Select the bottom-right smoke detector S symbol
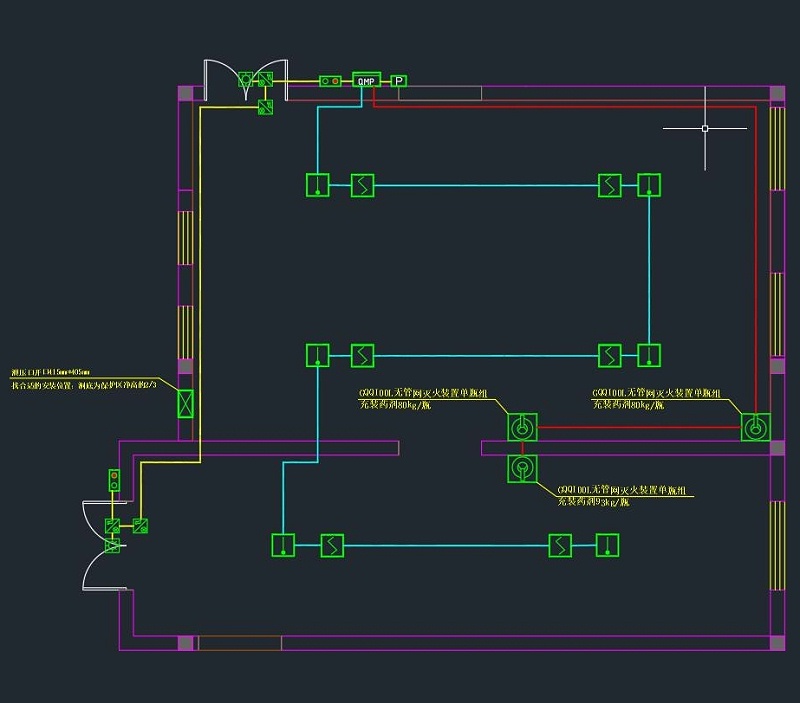Screen dimensions: 800x703 click(x=561, y=545)
